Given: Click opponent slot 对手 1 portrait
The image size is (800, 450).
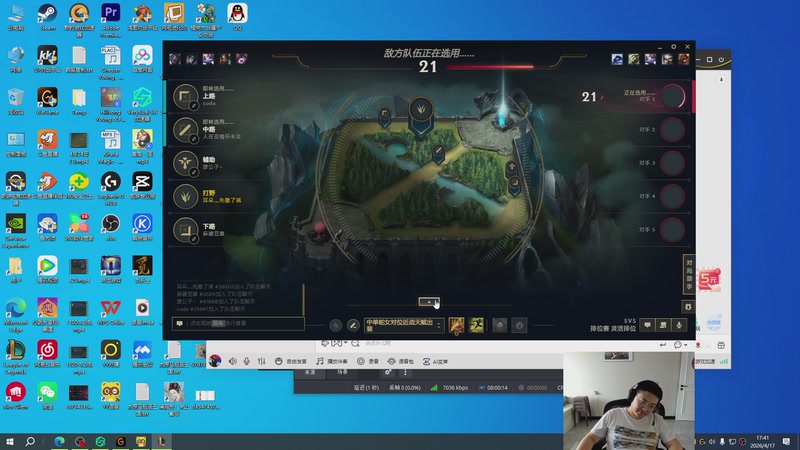Looking at the screenshot, I should pyautogui.click(x=673, y=96).
